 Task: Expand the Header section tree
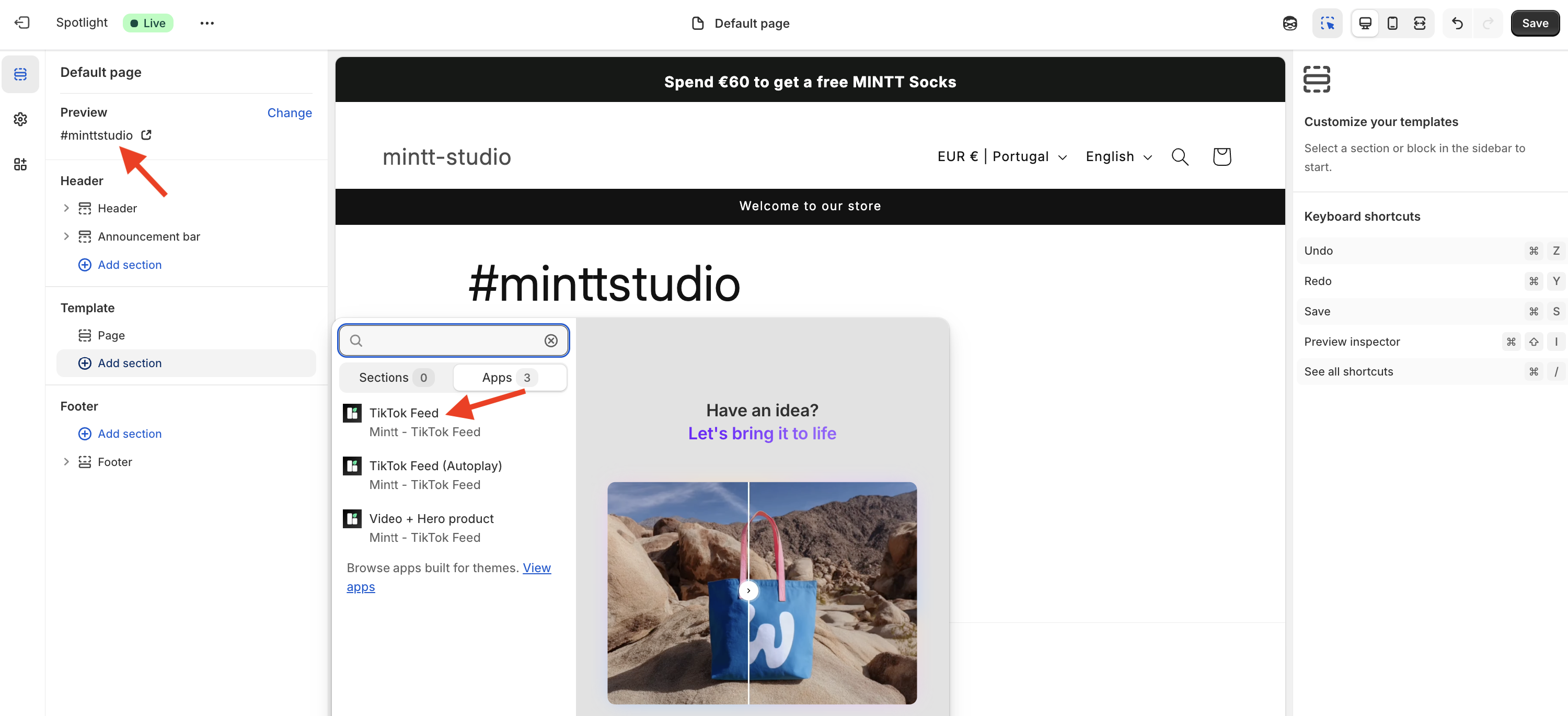pos(66,208)
